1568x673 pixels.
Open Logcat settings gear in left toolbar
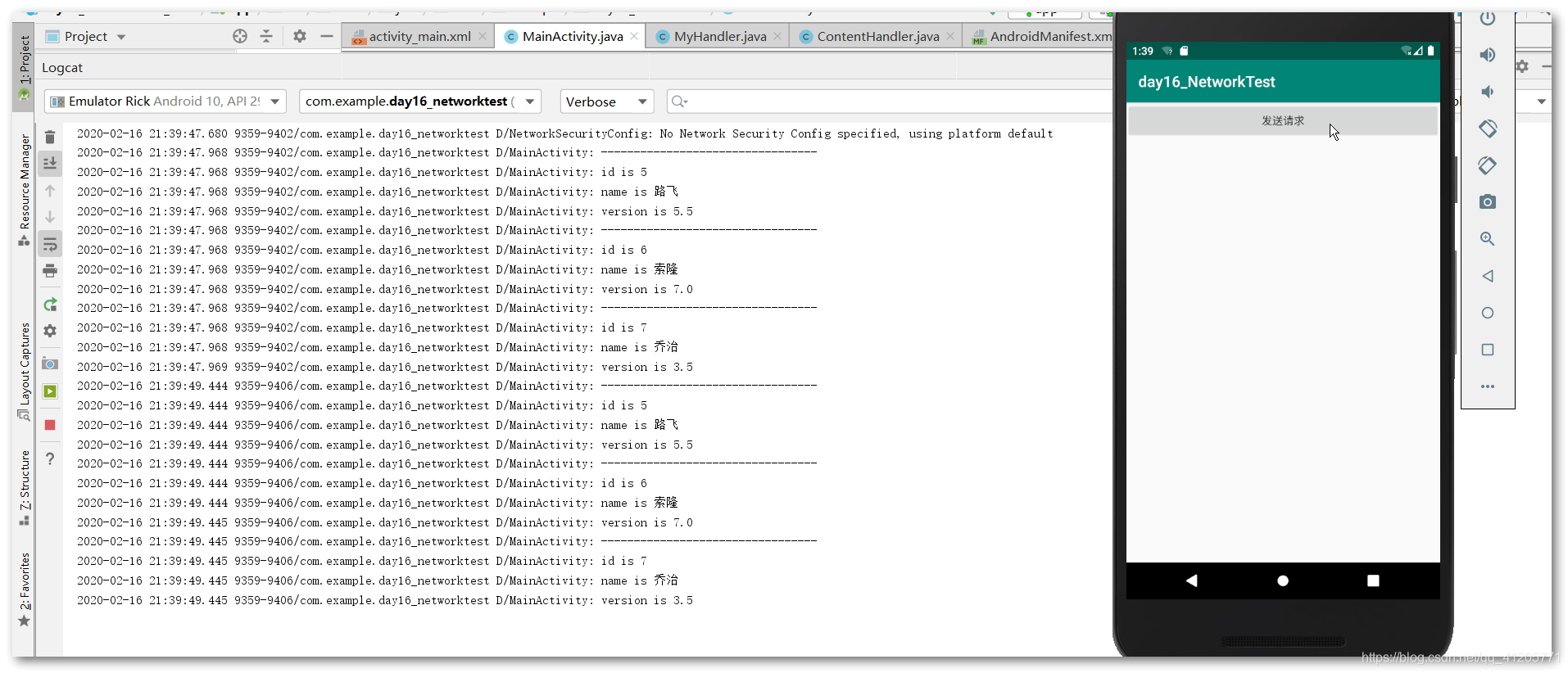tap(50, 331)
